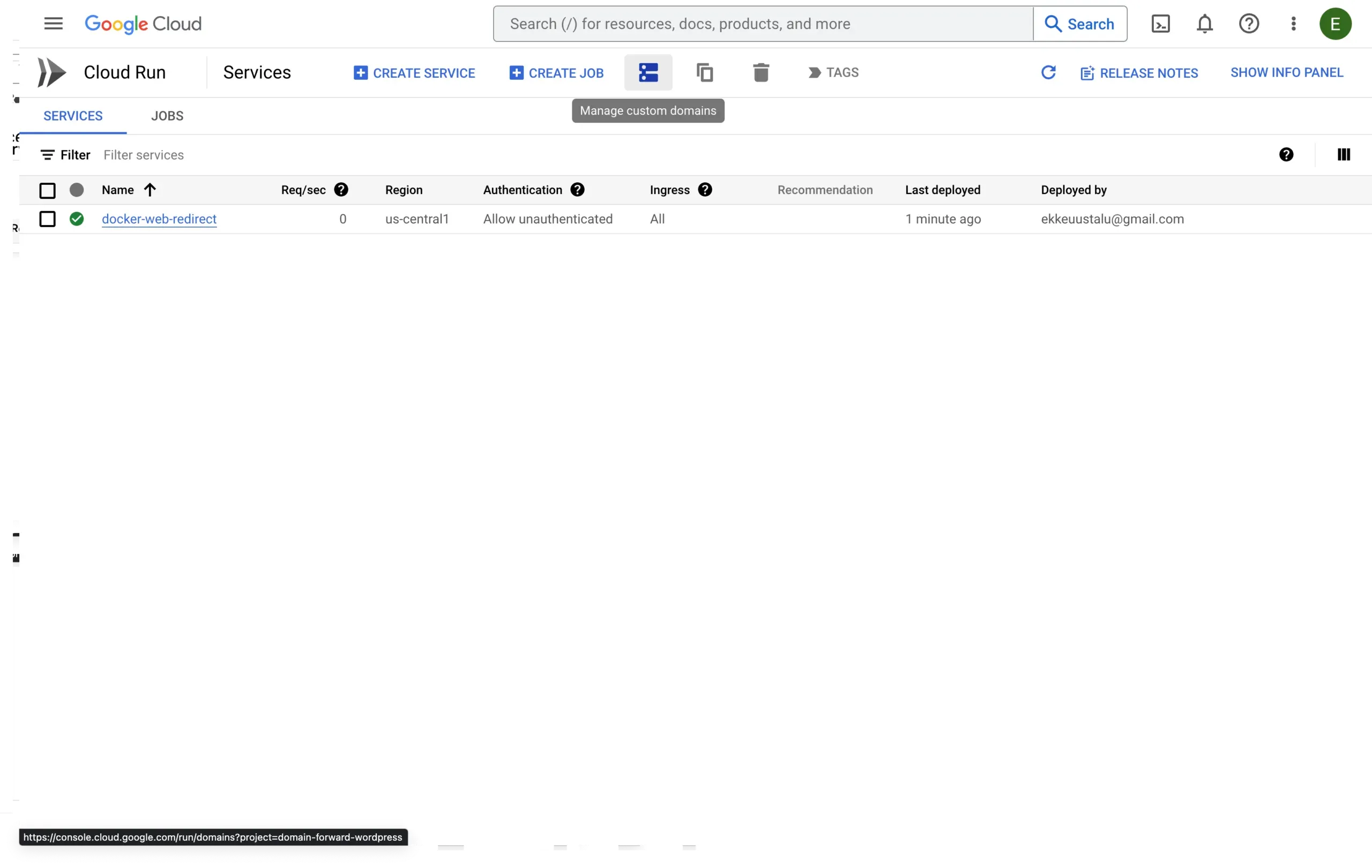Check the select-all services checkbox
Screen dimensions: 1372x868
tap(47, 190)
